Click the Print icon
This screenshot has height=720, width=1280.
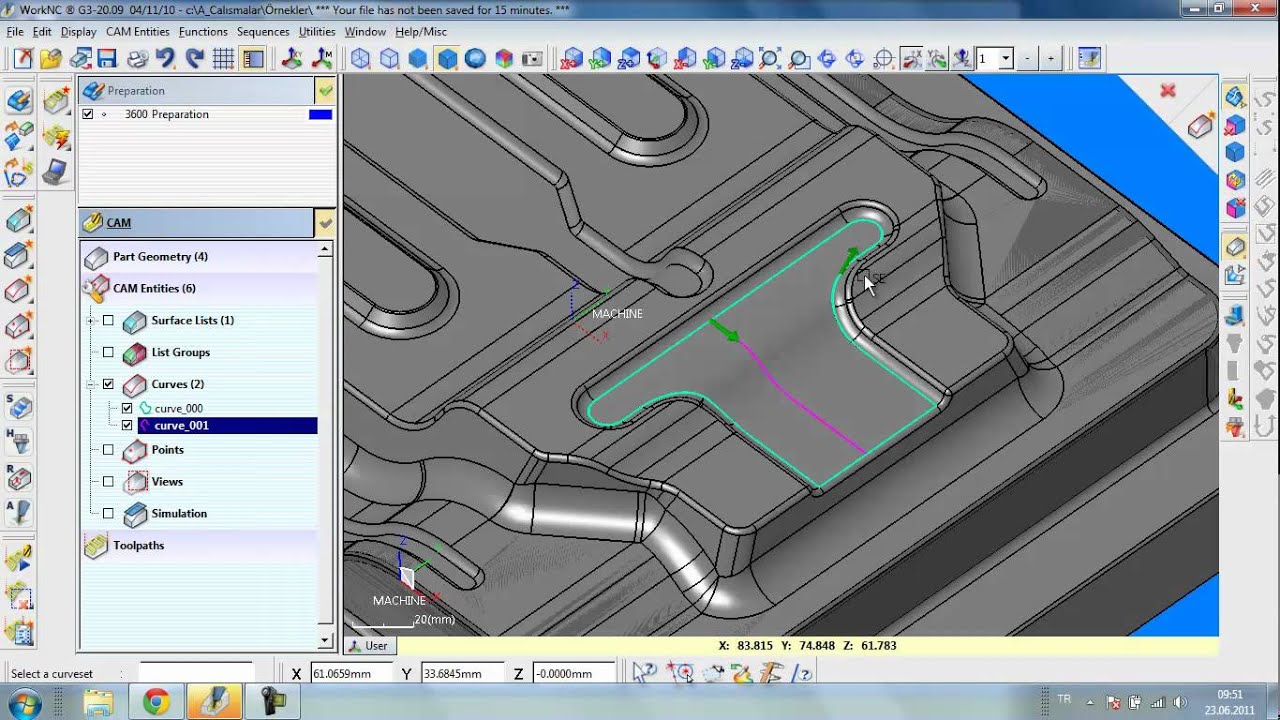136,59
